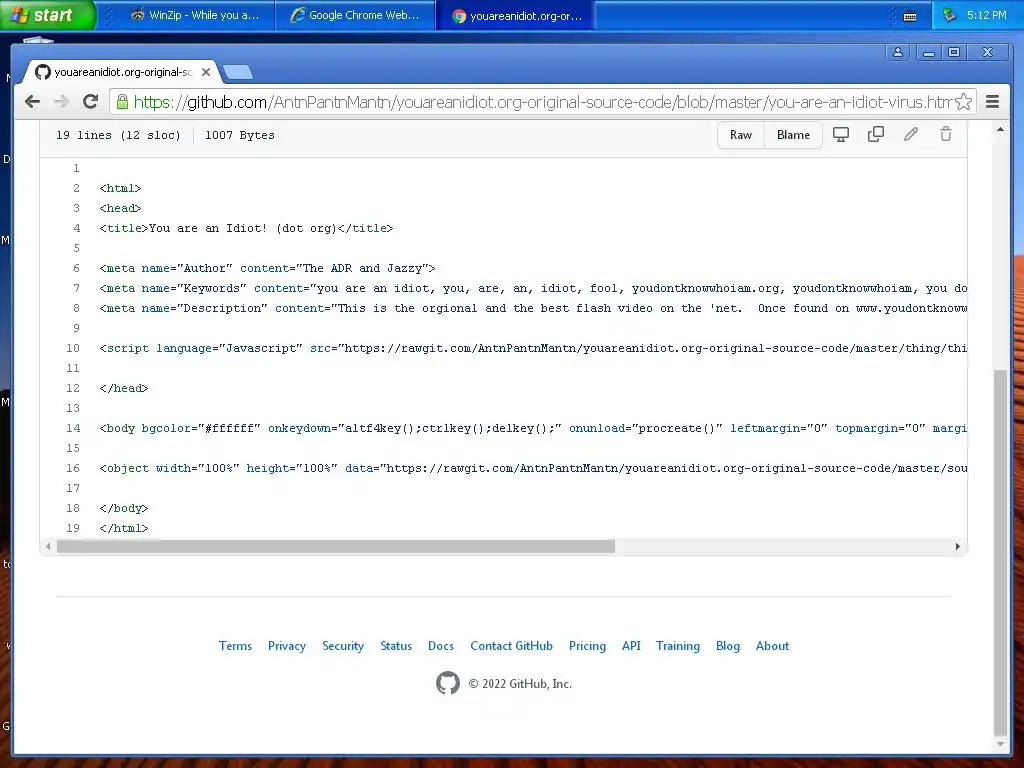The width and height of the screenshot is (1024, 768).
Task: Select line number 4
Action: (76, 228)
